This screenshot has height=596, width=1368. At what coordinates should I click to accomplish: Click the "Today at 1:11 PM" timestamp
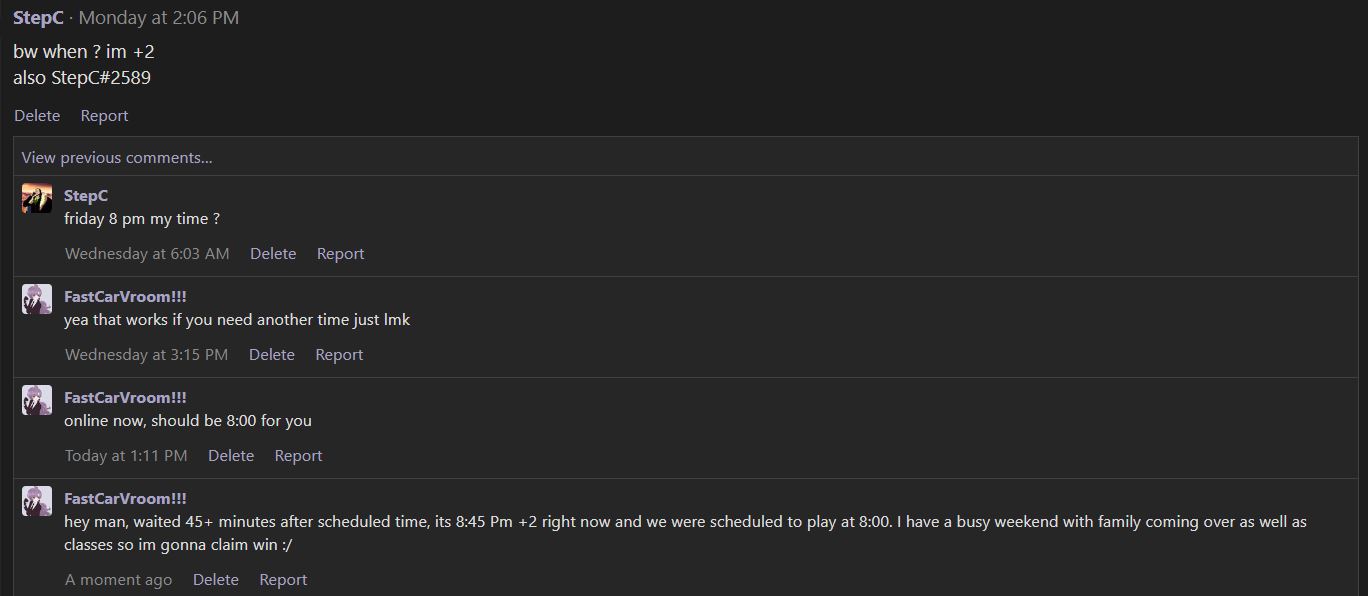[x=126, y=456]
